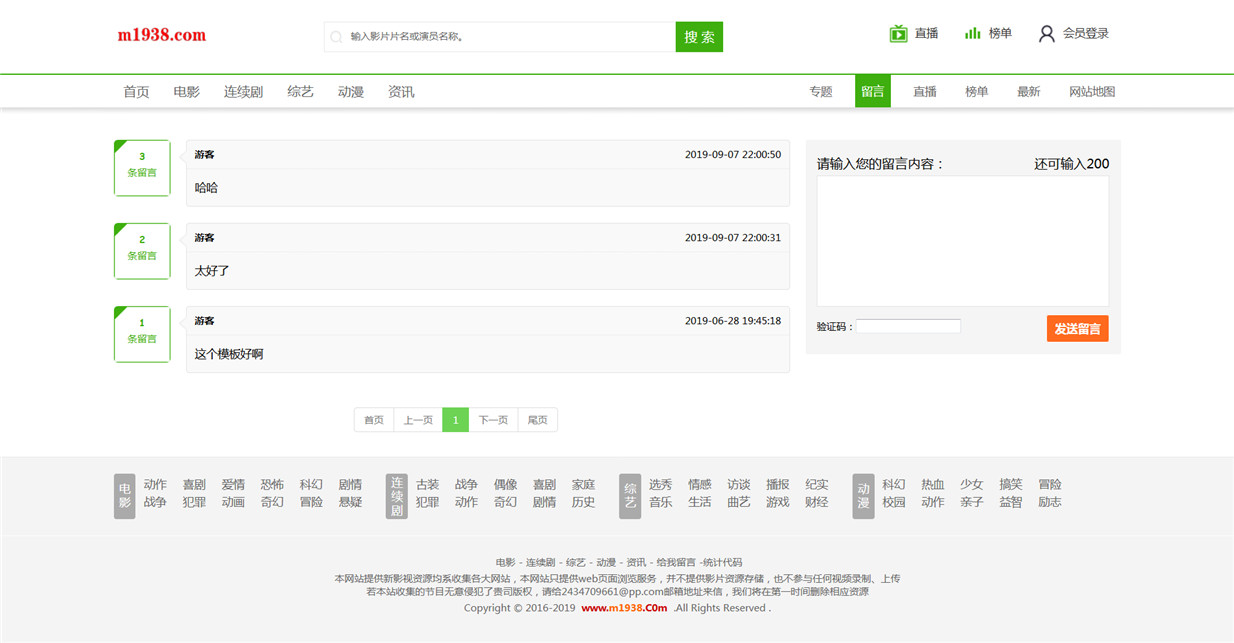Click the magnifier icon in search box
The height and width of the screenshot is (643, 1234).
point(336,37)
